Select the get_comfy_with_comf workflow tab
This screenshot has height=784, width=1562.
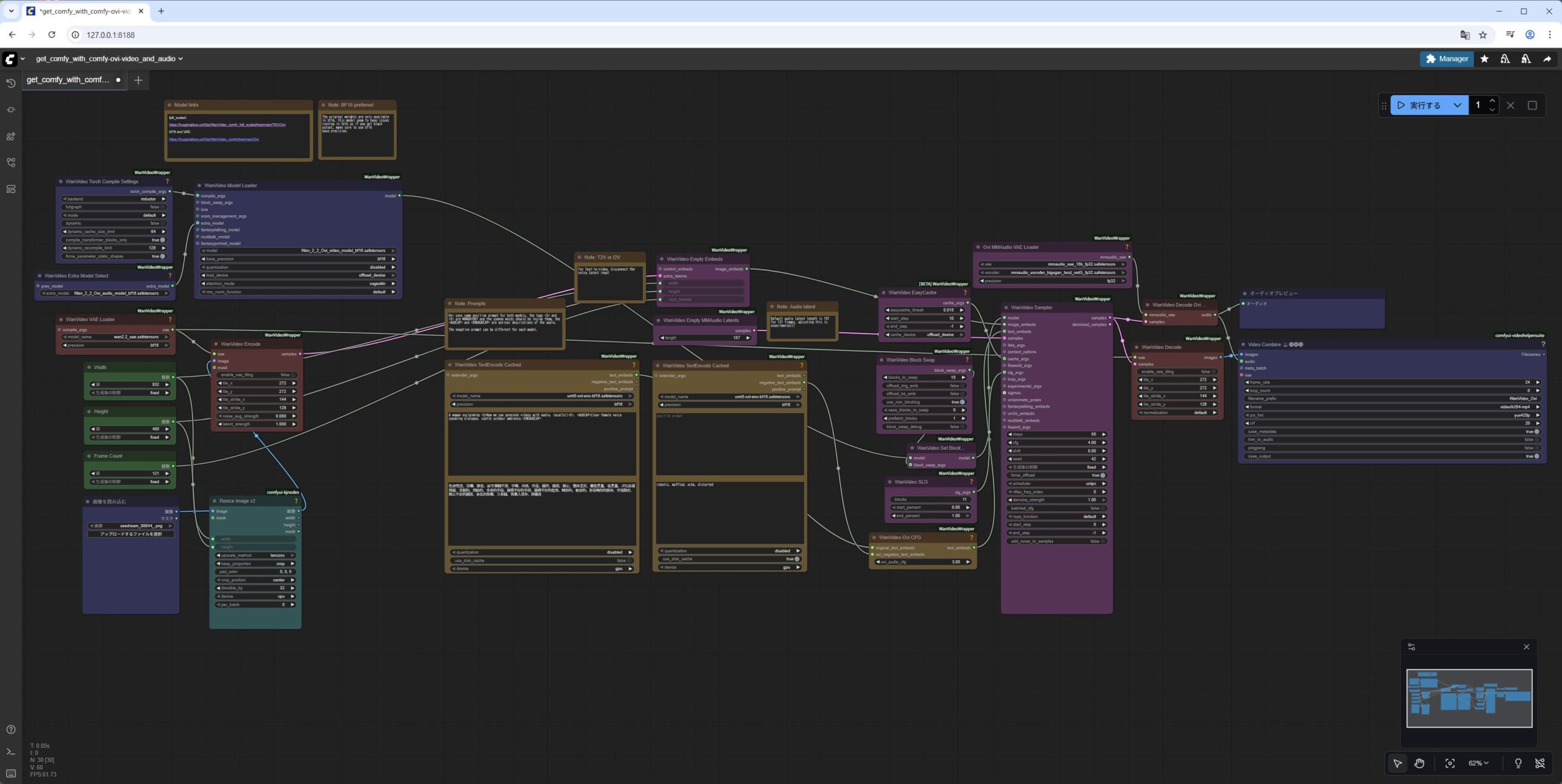pyautogui.click(x=68, y=80)
